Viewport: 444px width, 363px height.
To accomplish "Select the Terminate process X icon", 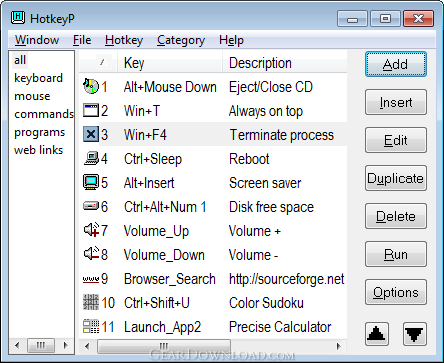I will [91, 134].
